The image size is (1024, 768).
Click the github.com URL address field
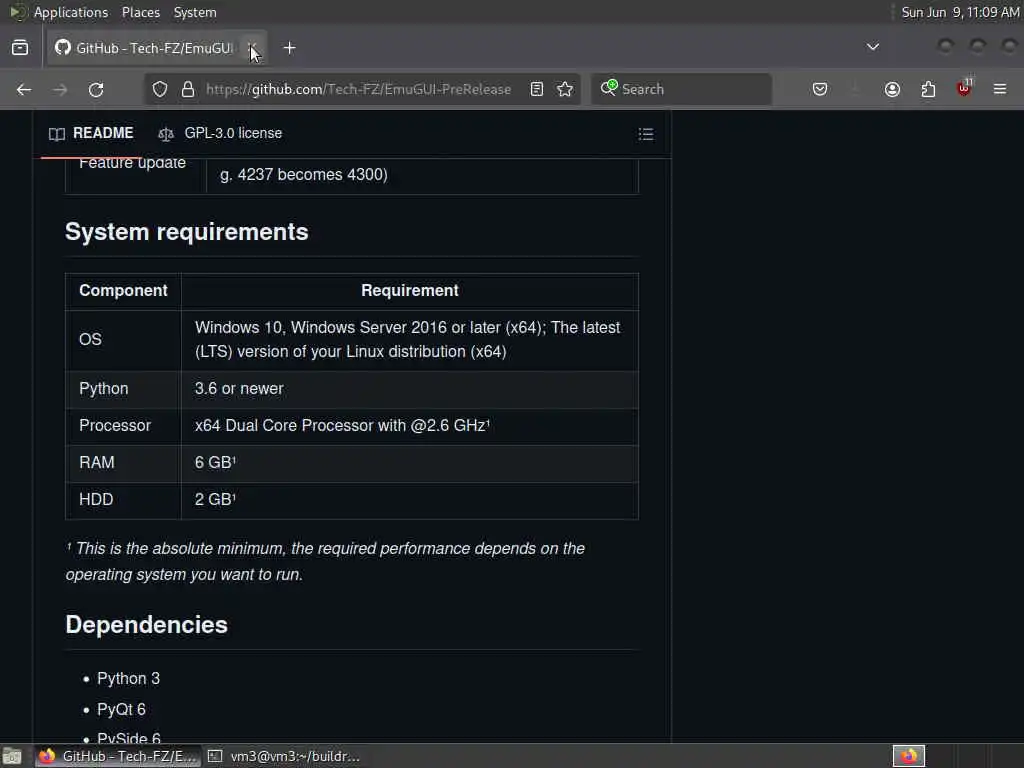[x=359, y=89]
